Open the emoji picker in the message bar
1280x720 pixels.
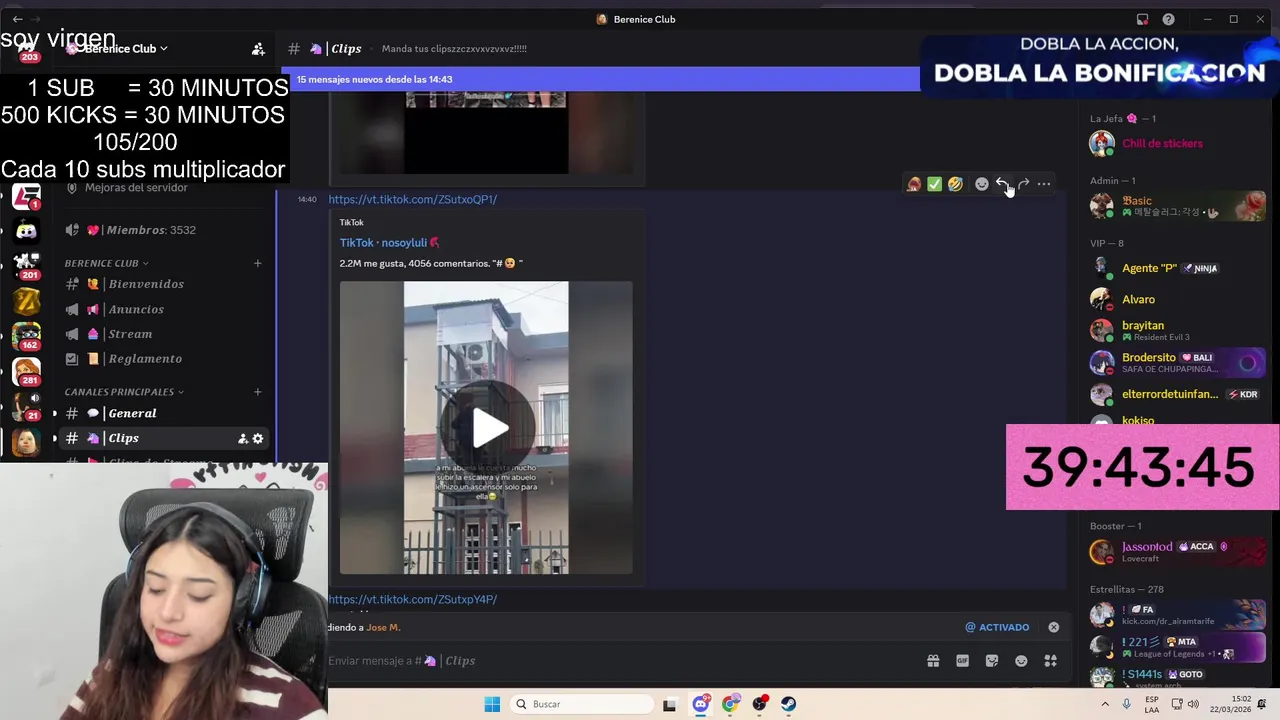(1021, 661)
